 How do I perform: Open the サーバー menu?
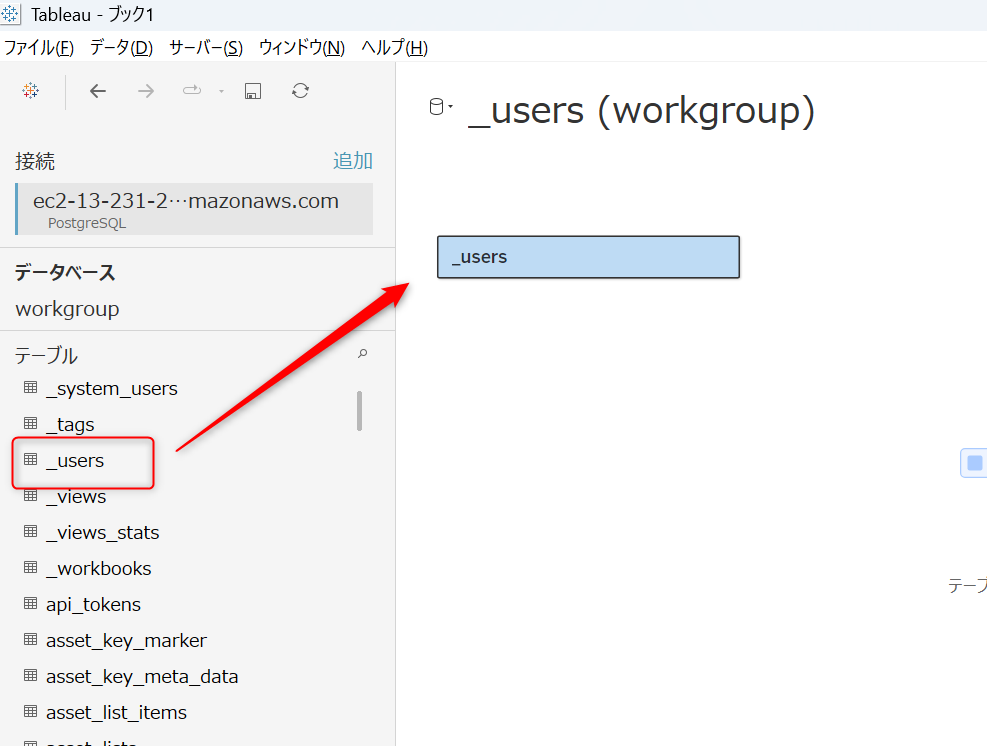click(x=205, y=47)
